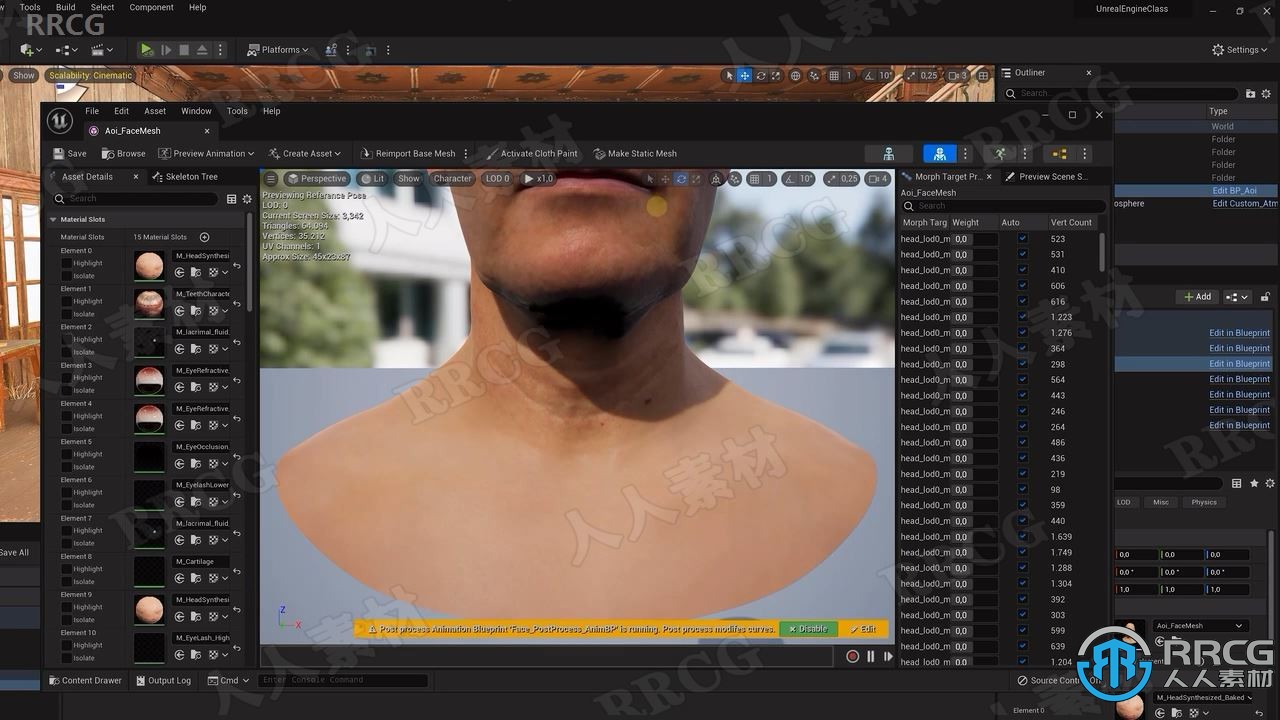
Task: Uncheck Auto for morph target with 1.639 verts
Action: coord(1022,537)
